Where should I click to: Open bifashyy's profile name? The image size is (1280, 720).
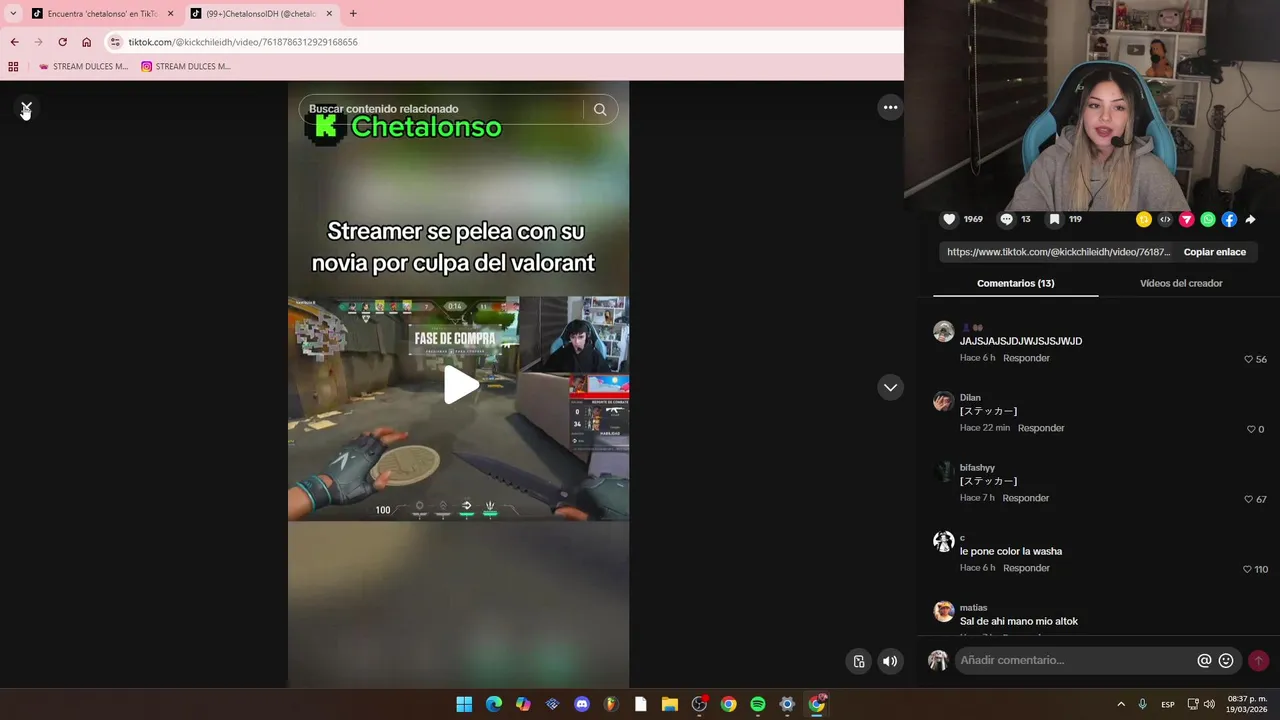[977, 467]
